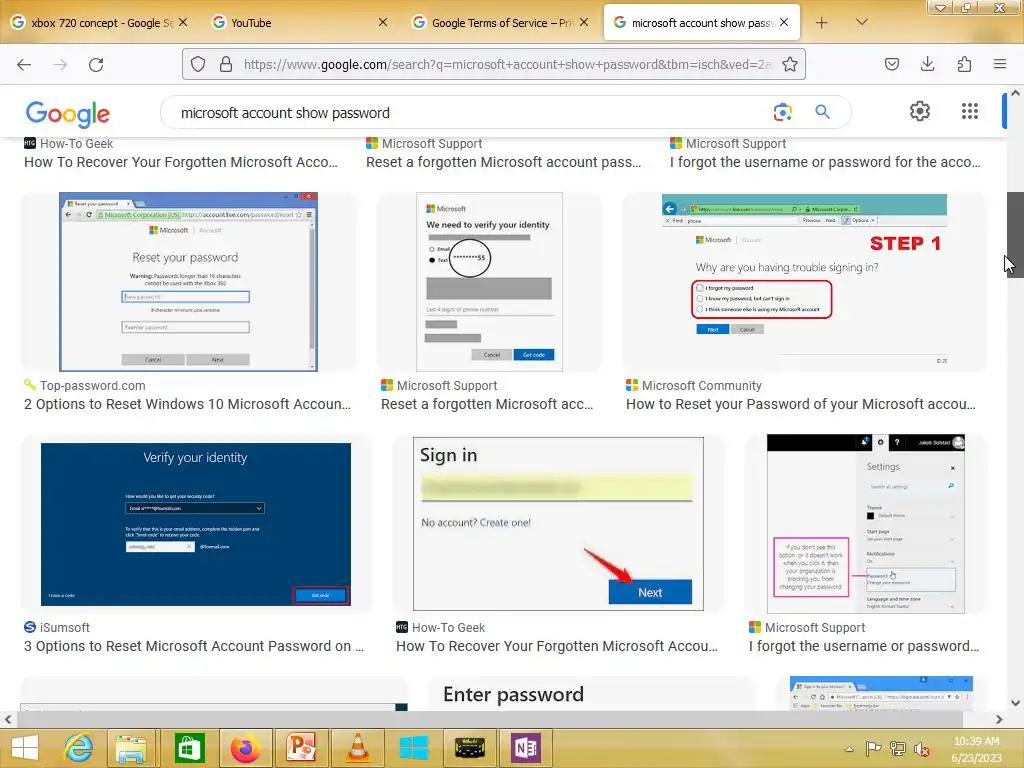Open Reset your password image thumbnail
This screenshot has height=768, width=1024.
(x=188, y=281)
